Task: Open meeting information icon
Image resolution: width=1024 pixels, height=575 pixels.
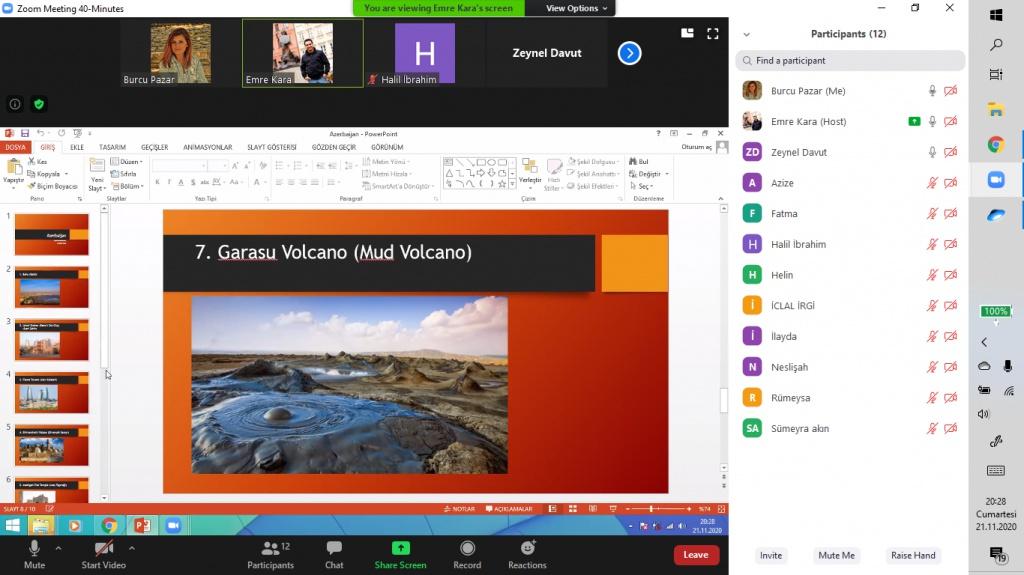Action: (x=15, y=104)
